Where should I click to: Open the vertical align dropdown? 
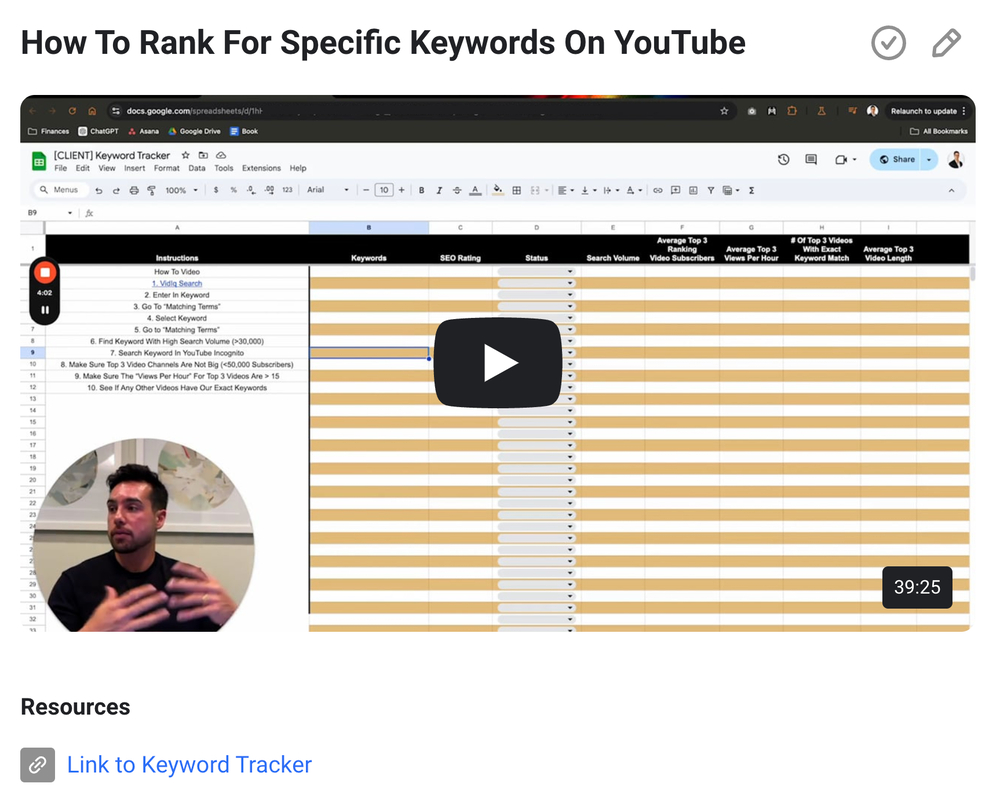coord(589,190)
